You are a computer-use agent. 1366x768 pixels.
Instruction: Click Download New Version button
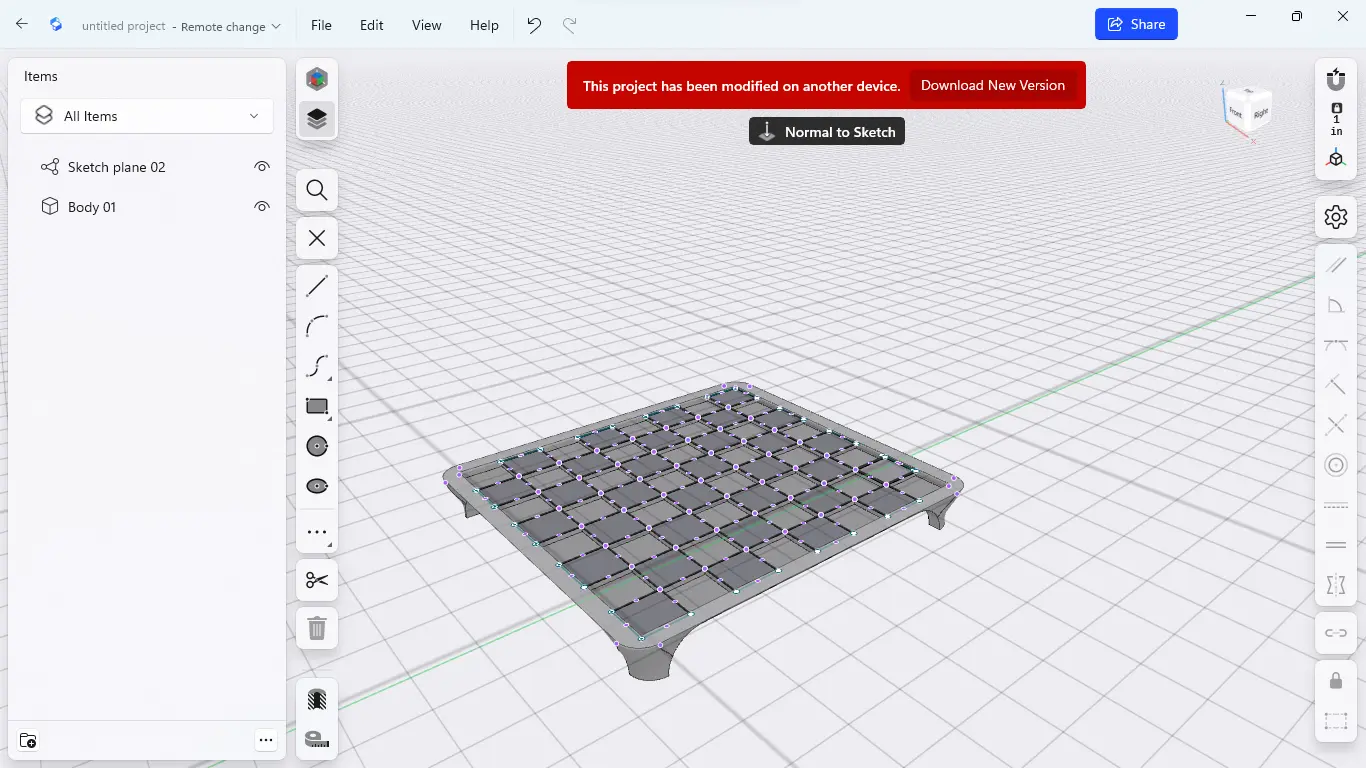992,86
